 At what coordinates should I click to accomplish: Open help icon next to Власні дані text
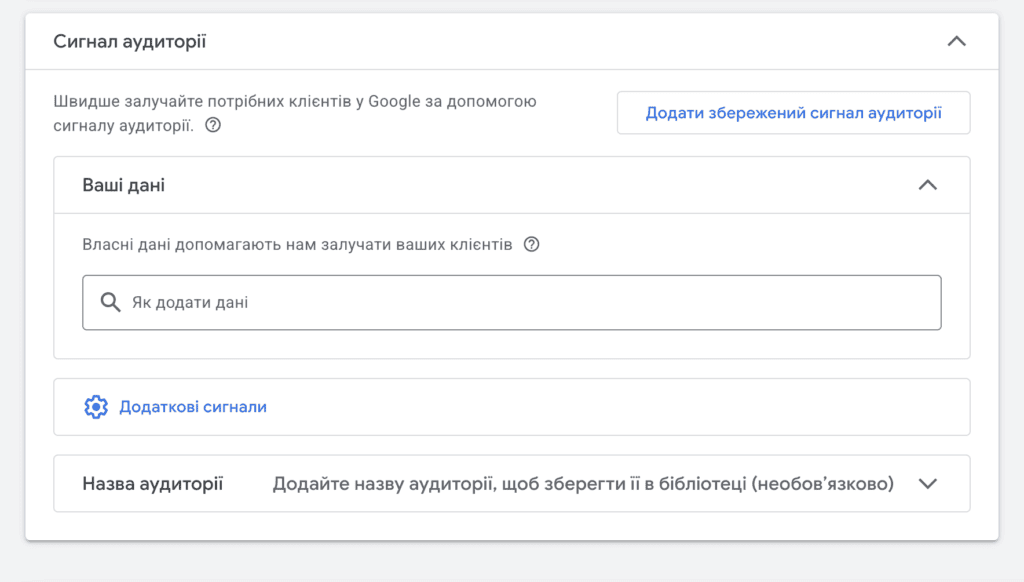[x=532, y=244]
